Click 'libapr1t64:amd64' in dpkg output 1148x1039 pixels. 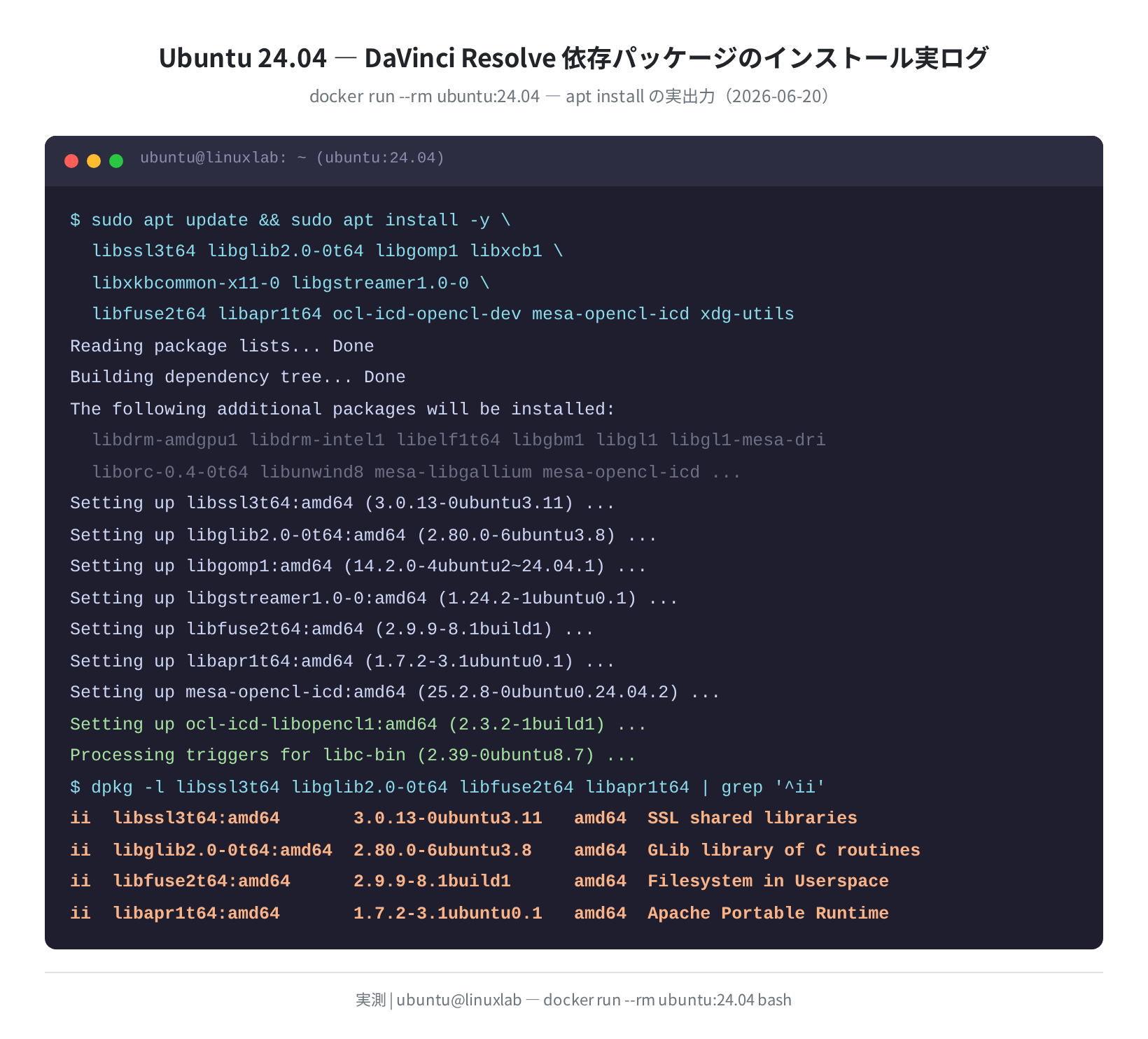point(197,913)
